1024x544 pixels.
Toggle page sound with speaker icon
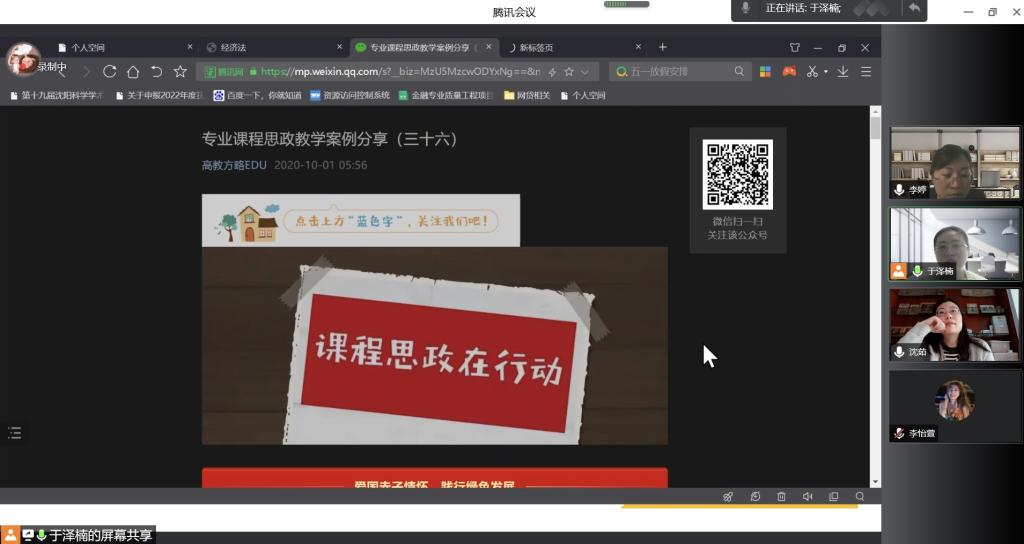(x=807, y=496)
